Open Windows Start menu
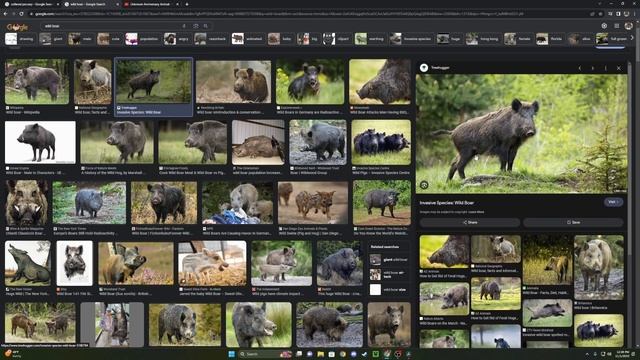The width and height of the screenshot is (640, 360). (x=232, y=354)
